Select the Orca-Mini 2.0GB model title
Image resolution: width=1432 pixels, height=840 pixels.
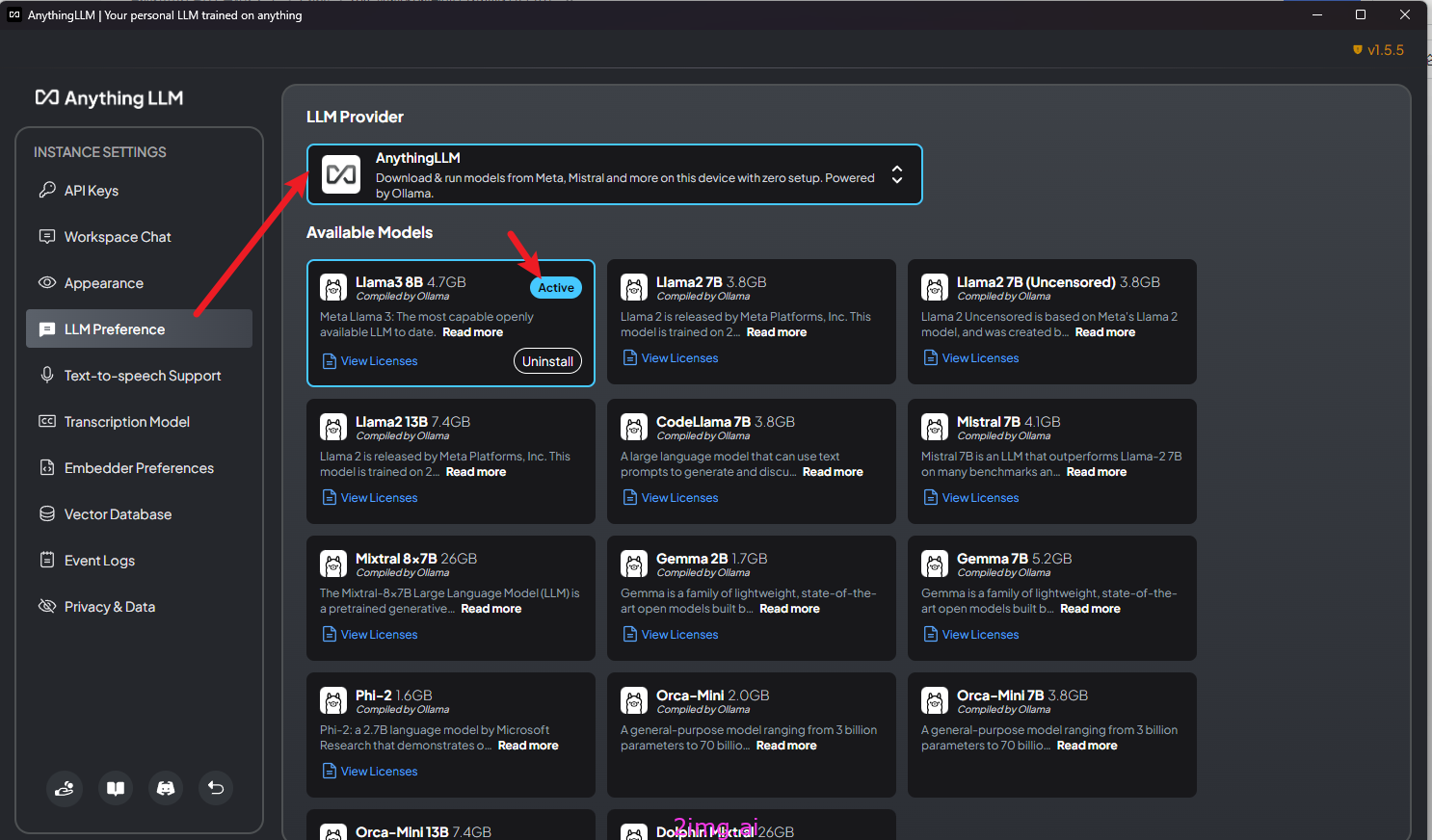click(x=713, y=696)
